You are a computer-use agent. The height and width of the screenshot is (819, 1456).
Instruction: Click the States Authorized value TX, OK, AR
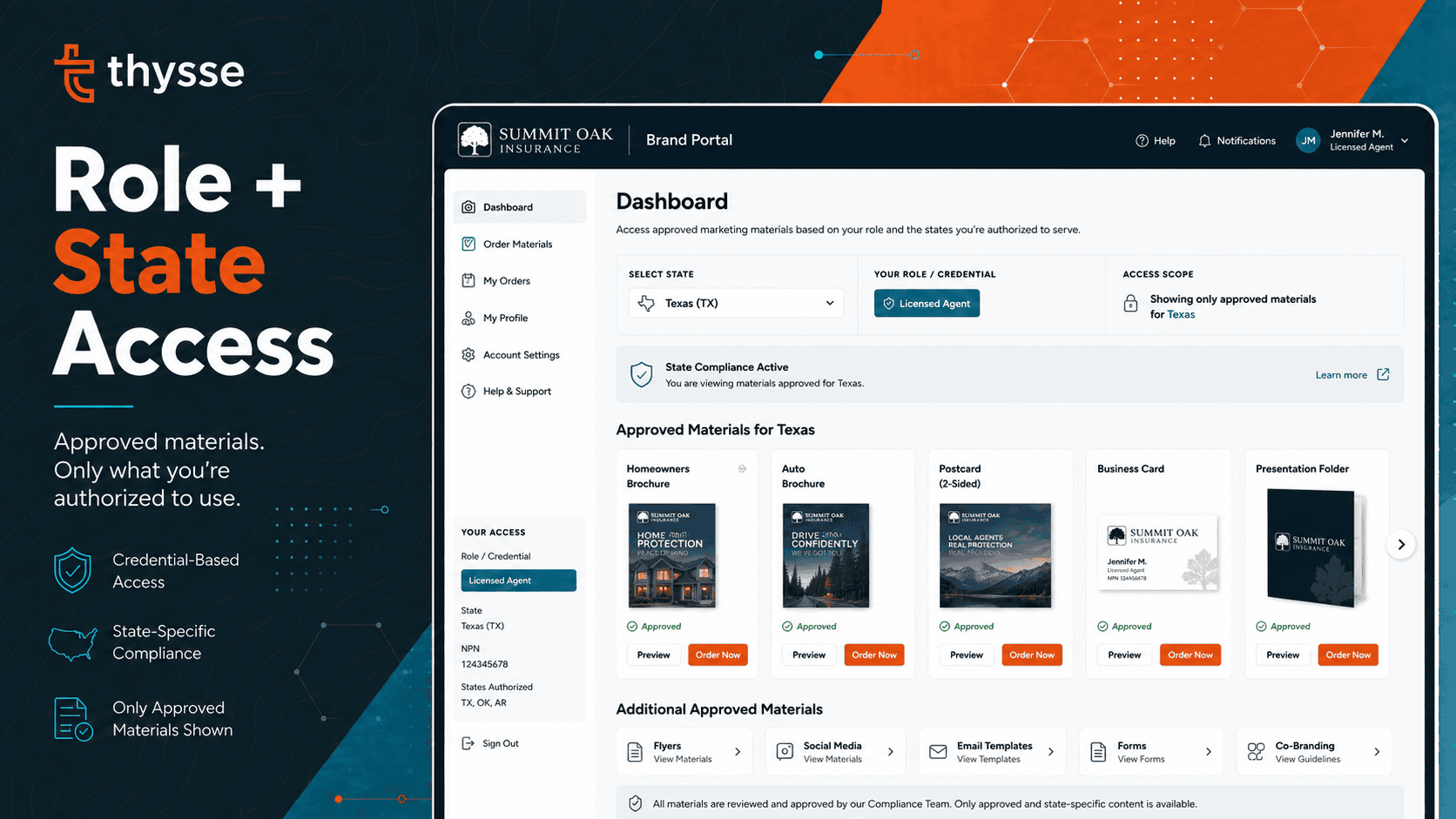click(x=483, y=702)
